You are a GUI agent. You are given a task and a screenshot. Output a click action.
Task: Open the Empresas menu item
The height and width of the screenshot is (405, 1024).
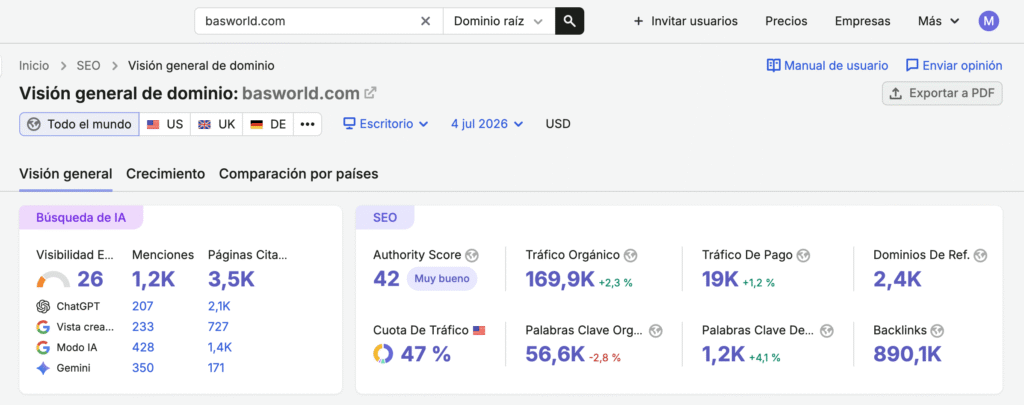pos(862,21)
